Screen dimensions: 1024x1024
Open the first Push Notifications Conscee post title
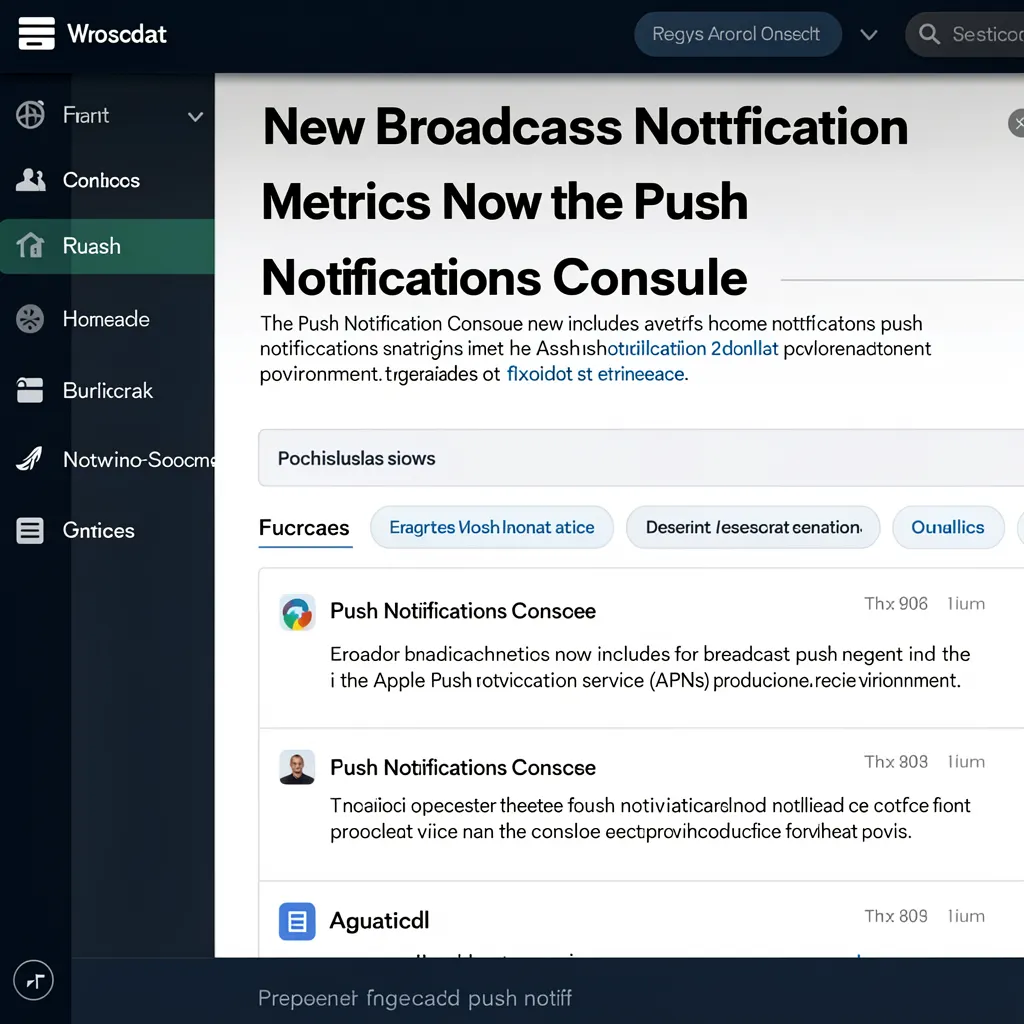point(463,611)
